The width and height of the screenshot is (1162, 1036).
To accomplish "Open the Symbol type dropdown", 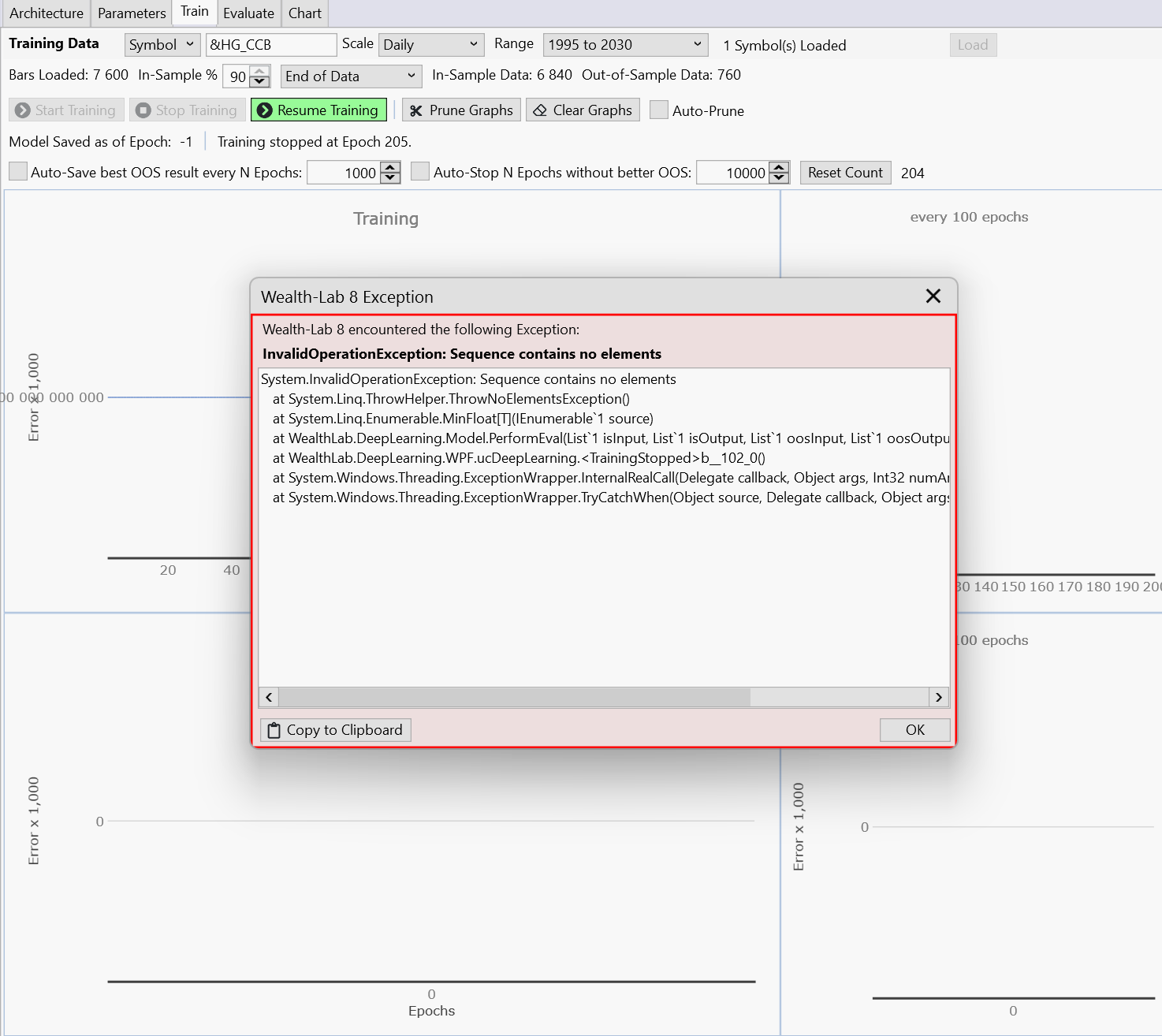I will (x=162, y=45).
